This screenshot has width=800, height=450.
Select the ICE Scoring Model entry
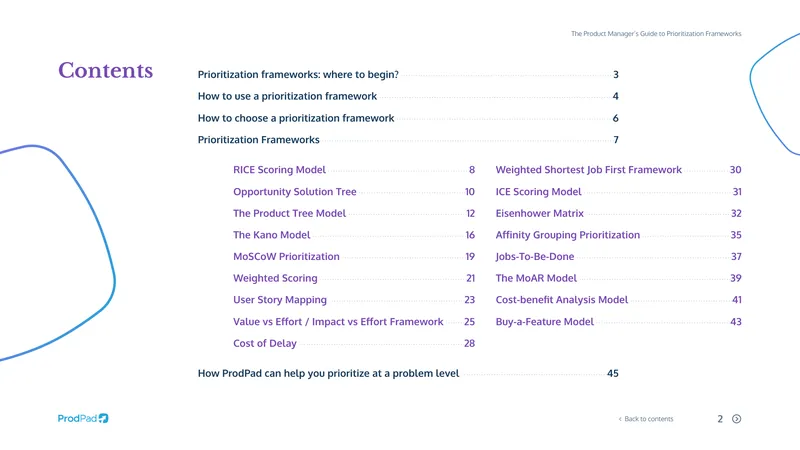(x=618, y=192)
